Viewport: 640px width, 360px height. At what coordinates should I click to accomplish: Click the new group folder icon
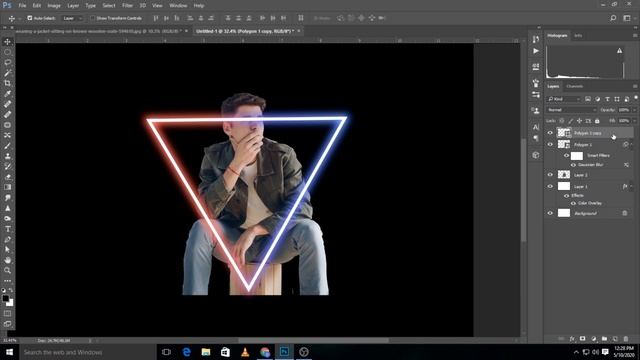(x=604, y=339)
